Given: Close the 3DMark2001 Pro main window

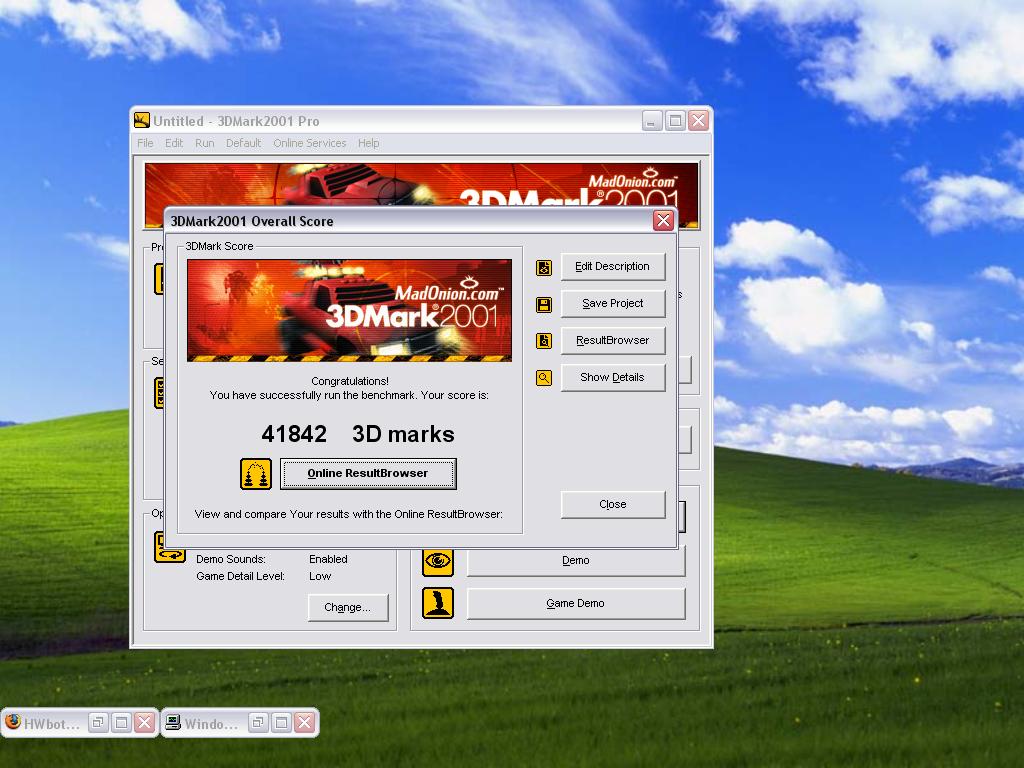Looking at the screenshot, I should (x=699, y=120).
